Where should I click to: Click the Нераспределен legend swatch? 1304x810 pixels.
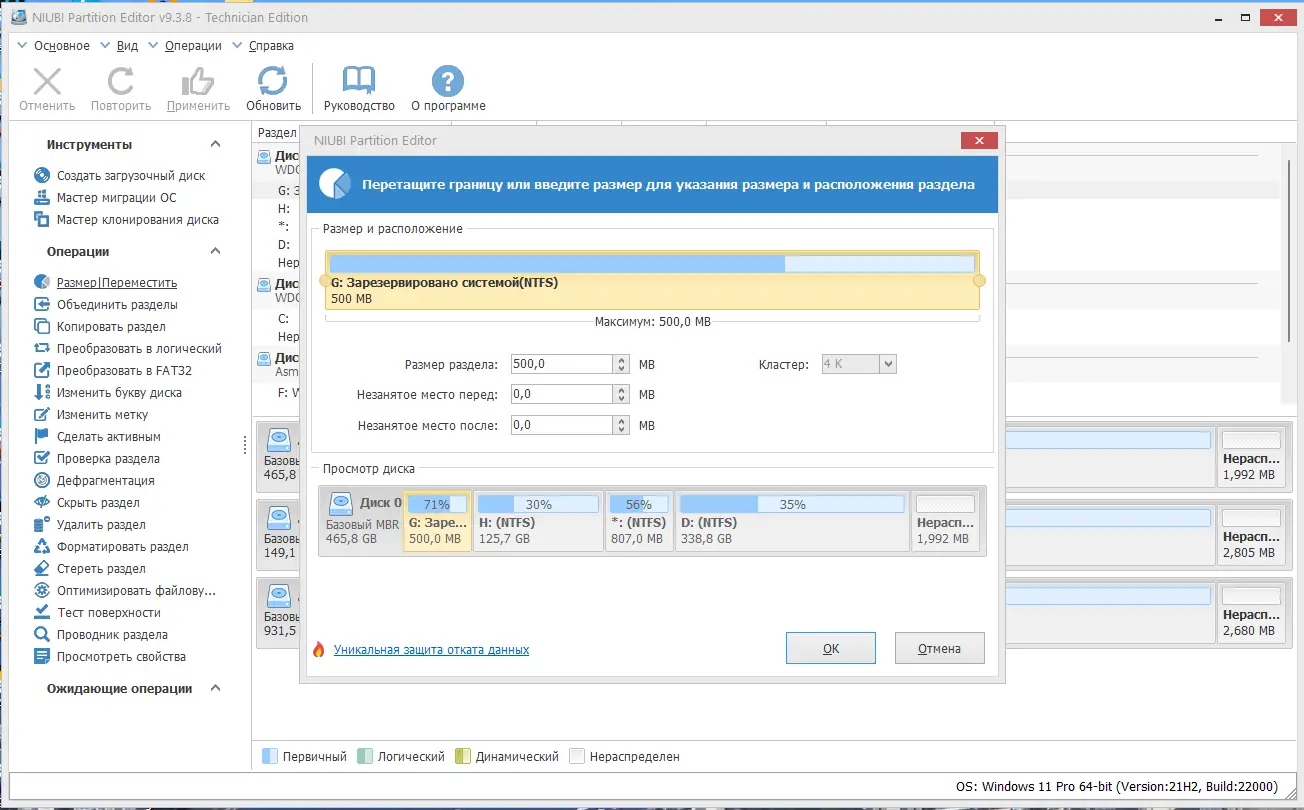coord(577,757)
